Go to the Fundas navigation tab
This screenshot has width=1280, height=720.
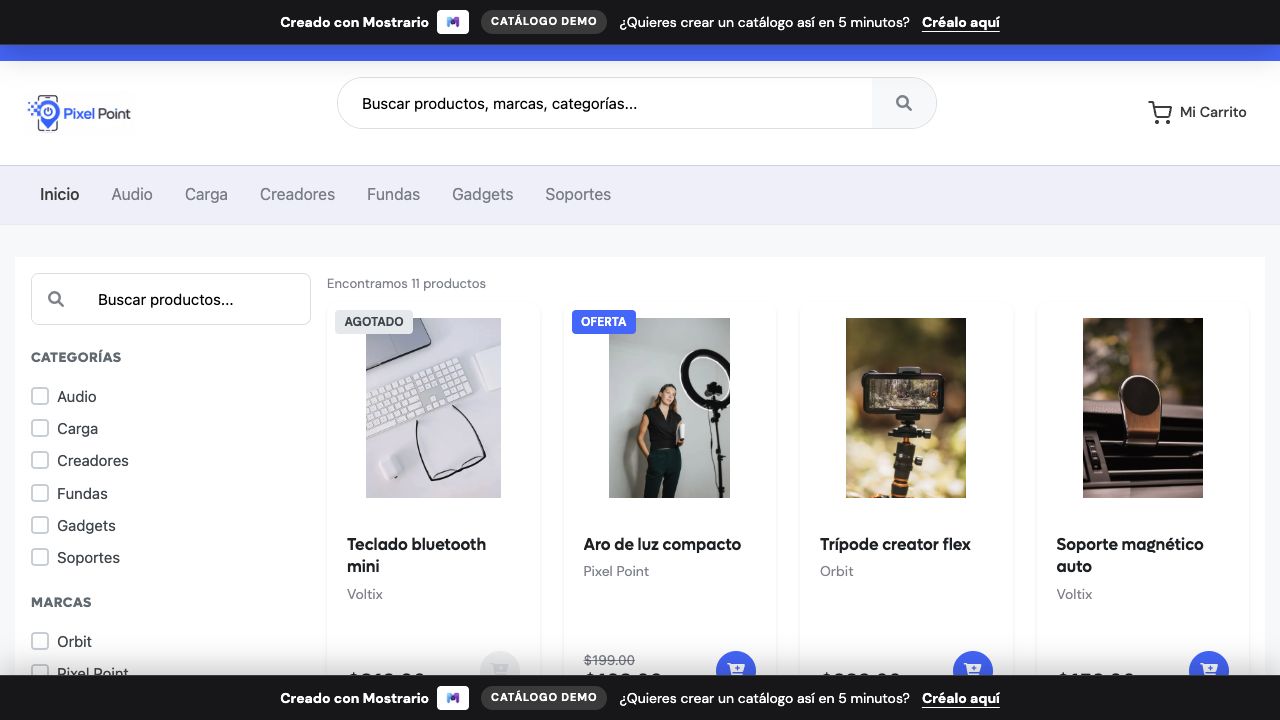[393, 194]
